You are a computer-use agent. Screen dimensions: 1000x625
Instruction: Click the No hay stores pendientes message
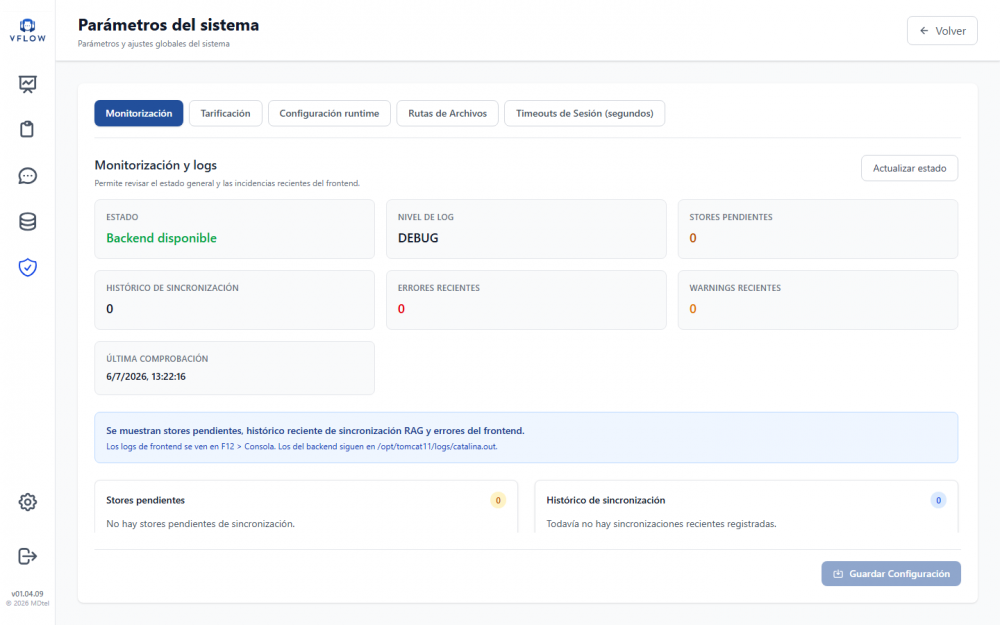200,524
